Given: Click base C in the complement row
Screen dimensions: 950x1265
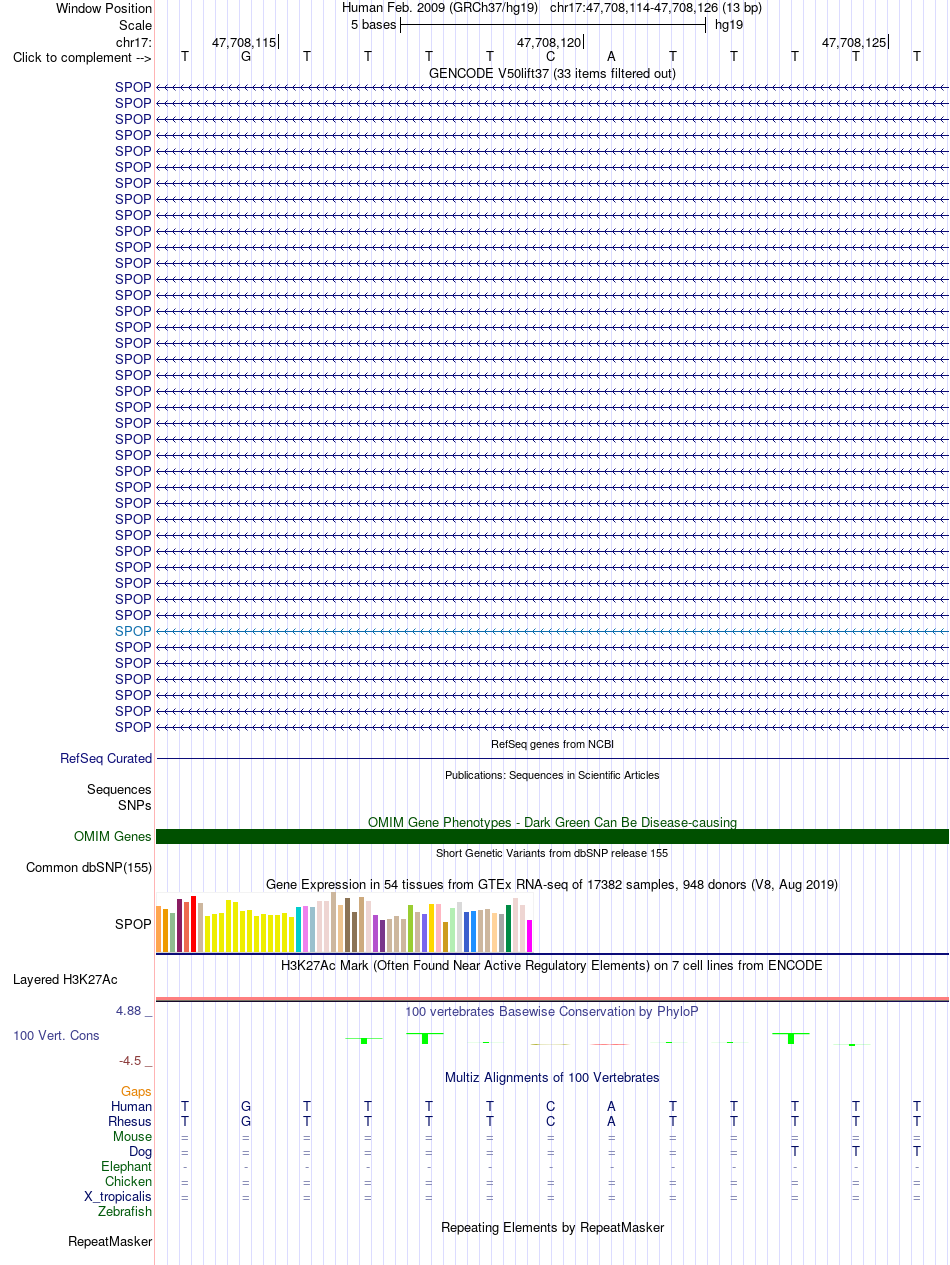Looking at the screenshot, I should pos(551,57).
